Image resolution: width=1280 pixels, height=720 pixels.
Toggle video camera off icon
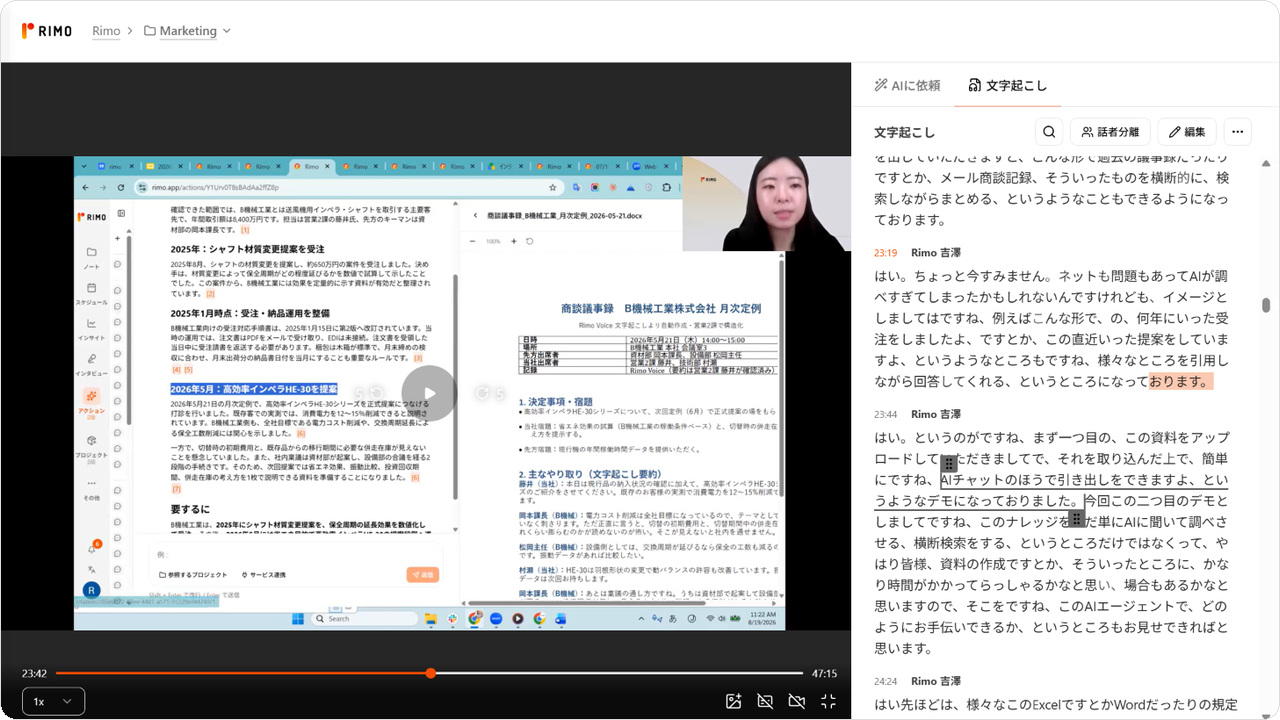click(797, 701)
